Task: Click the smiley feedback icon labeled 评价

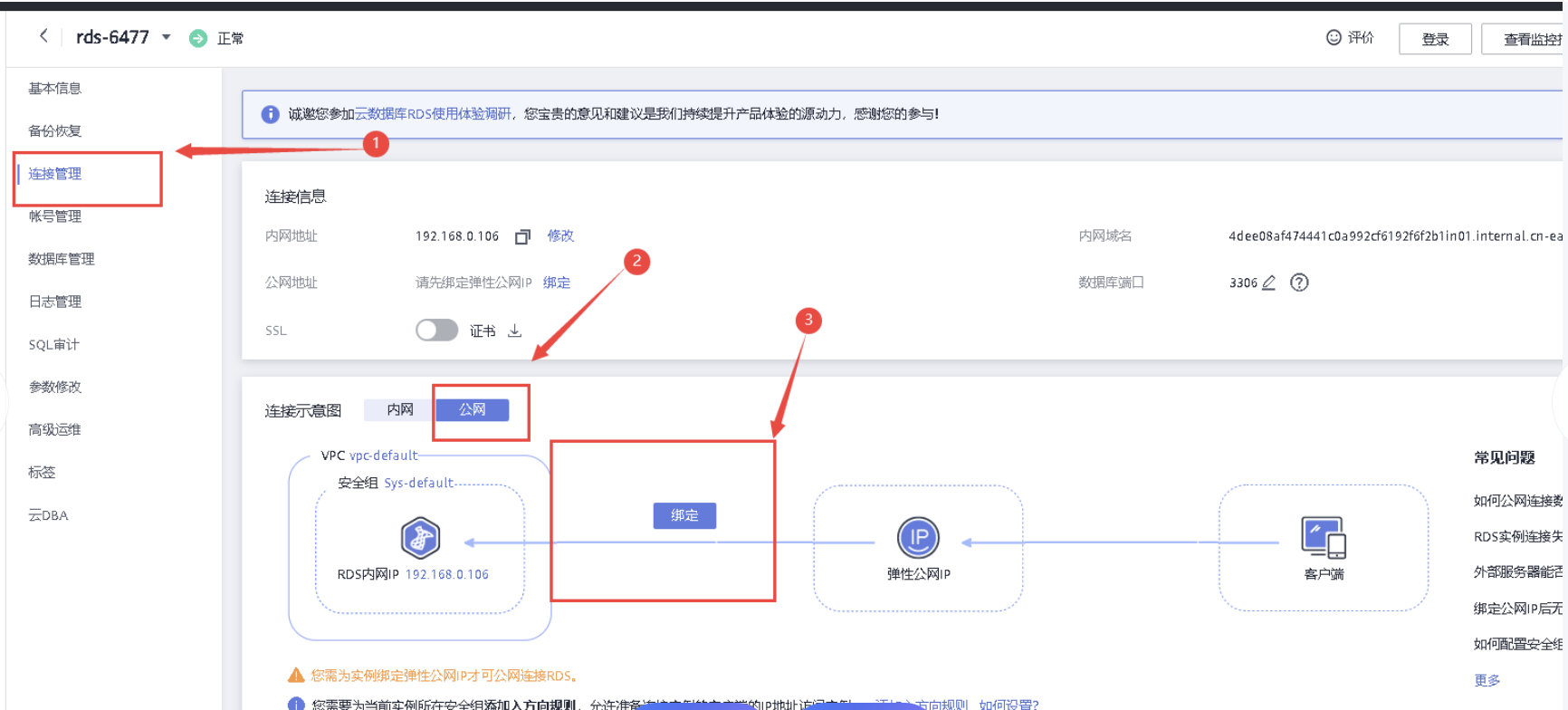Action: [x=1334, y=38]
